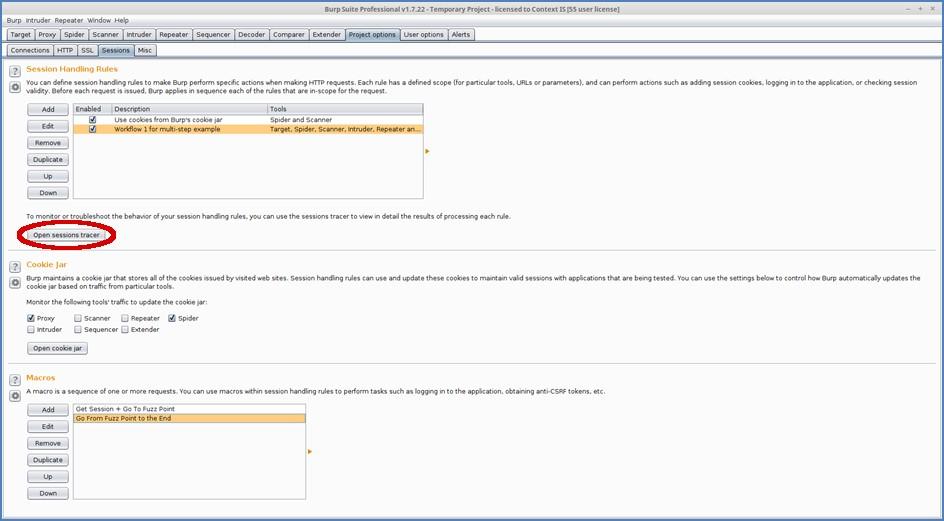This screenshot has width=944, height=521.
Task: Select 'Go From Fuzz Point to the End' macro
Action: pos(189,418)
